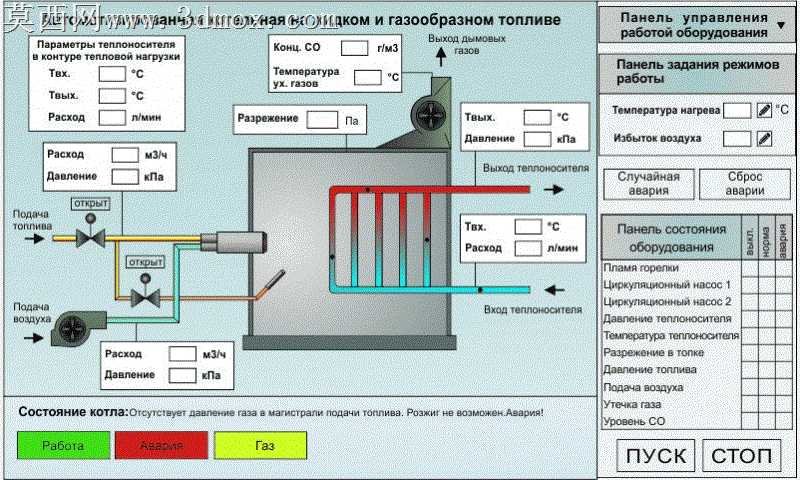Click the Уровень СО status row

coord(696,421)
